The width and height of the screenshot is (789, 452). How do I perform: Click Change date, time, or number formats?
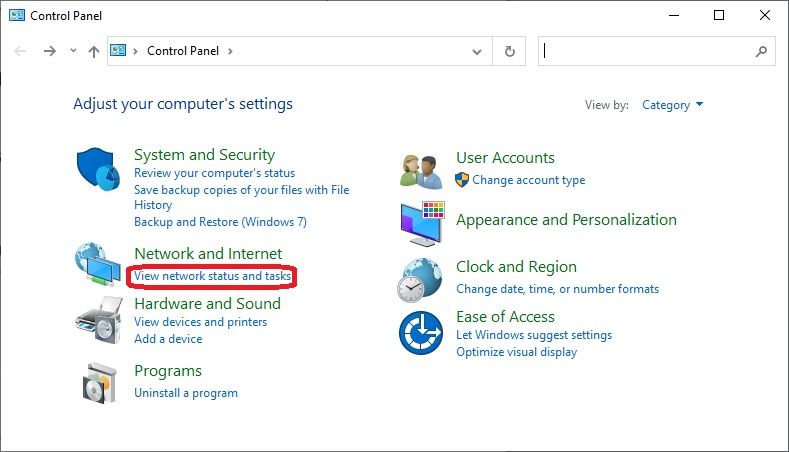[x=558, y=289]
